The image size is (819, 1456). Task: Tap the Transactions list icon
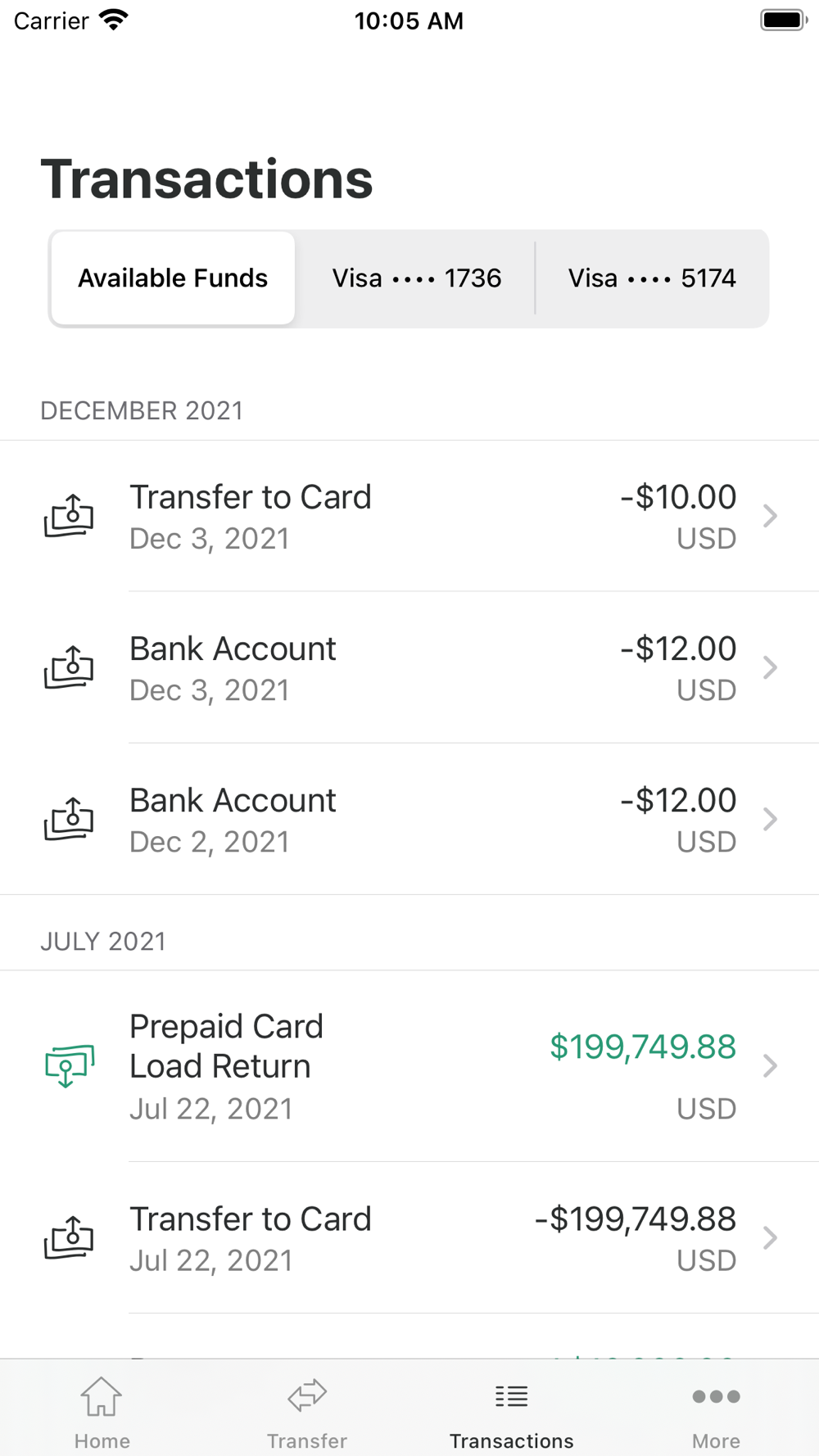tap(511, 1396)
